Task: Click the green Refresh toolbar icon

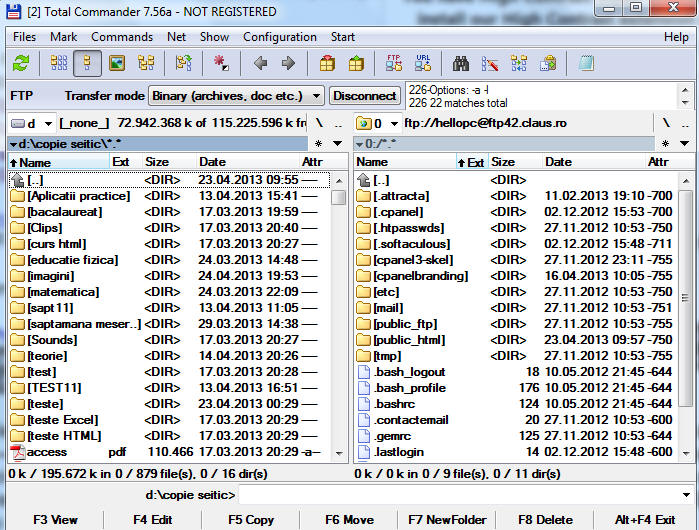Action: [20, 64]
